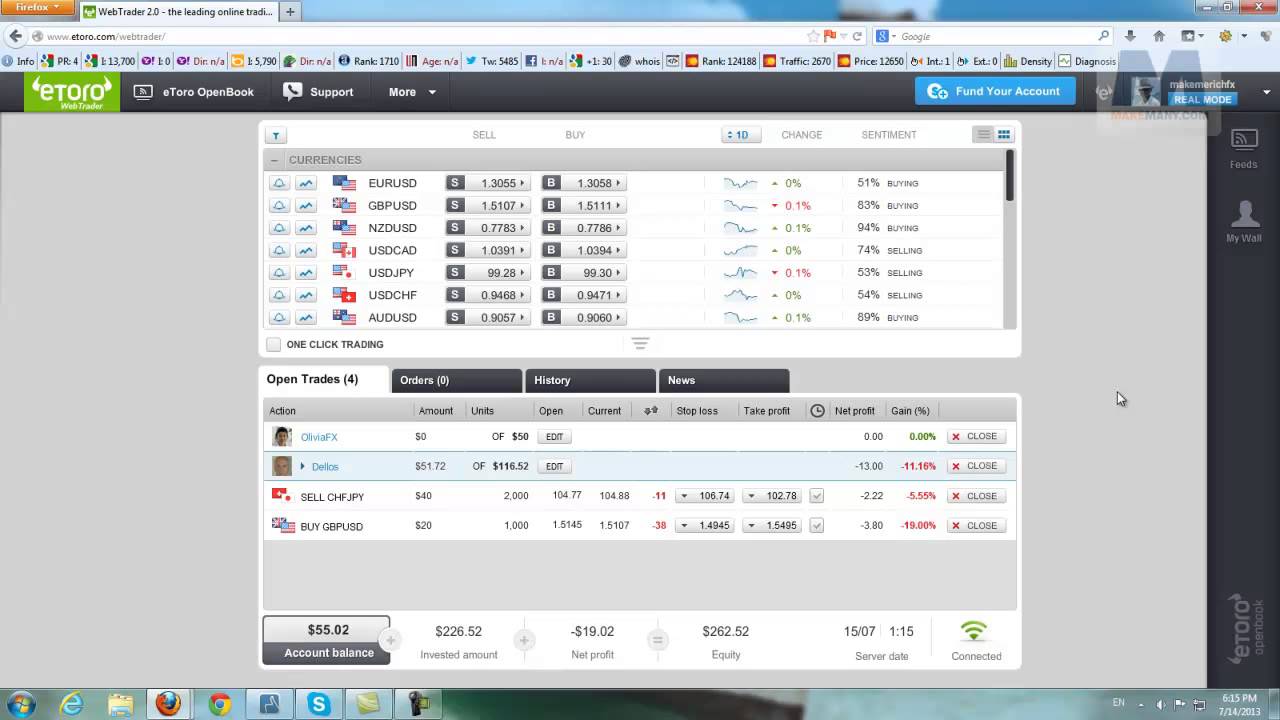Open take profit dropdown for GBPUSD trade
Screen dimensions: 1280x720
click(751, 526)
